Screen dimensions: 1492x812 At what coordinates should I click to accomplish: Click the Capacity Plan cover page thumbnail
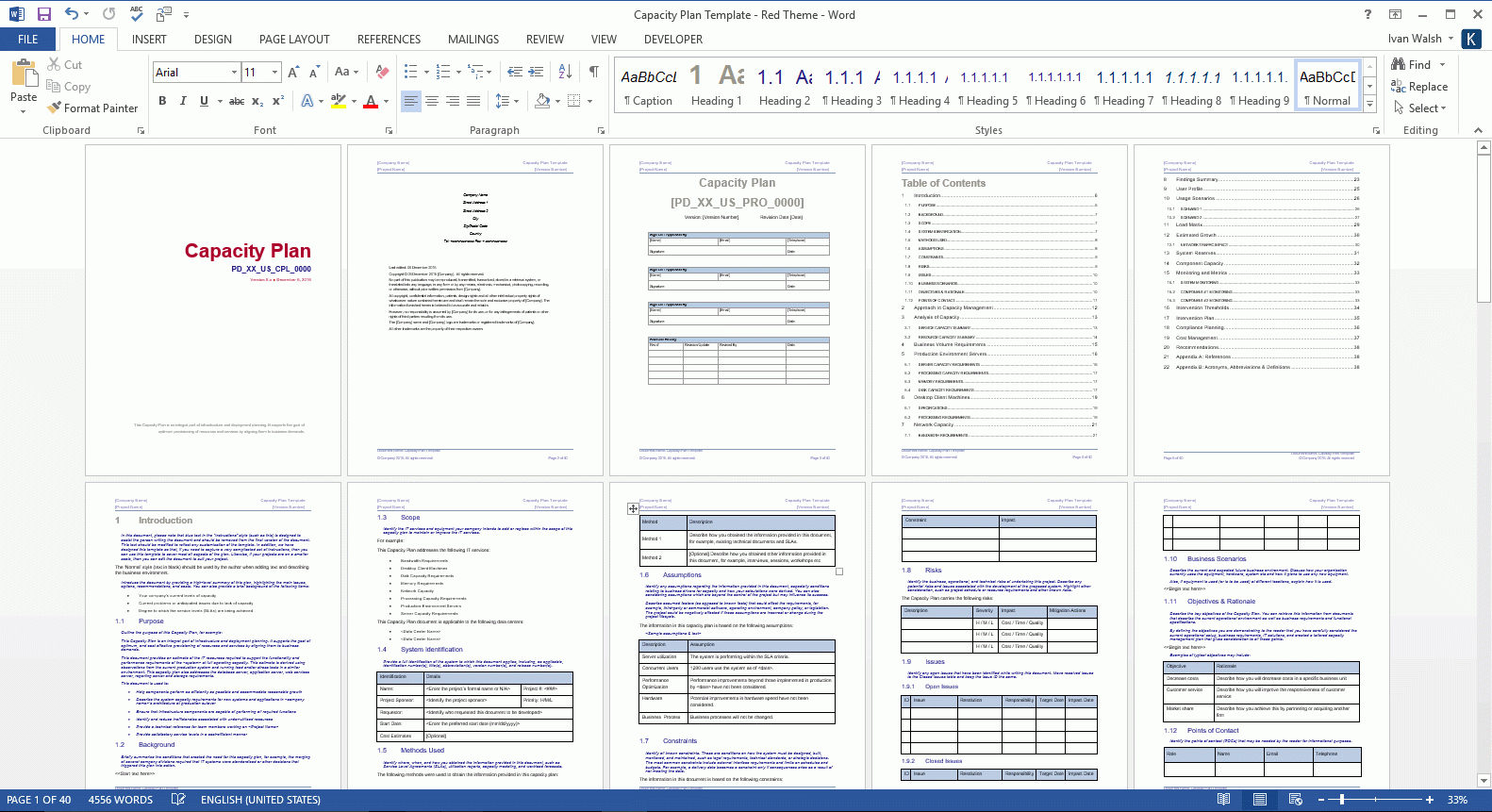[x=212, y=310]
